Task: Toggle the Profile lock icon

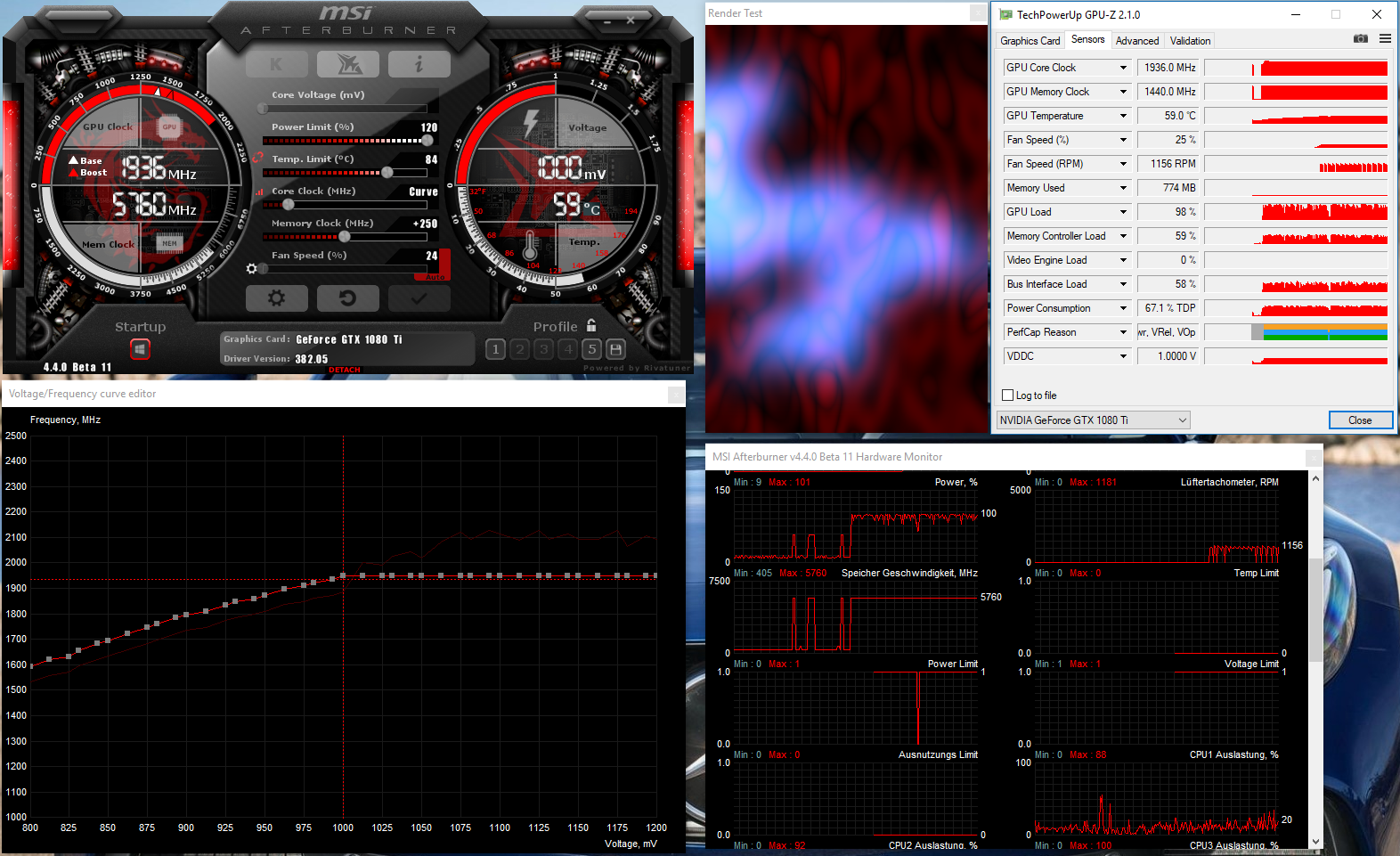Action: 591,326
